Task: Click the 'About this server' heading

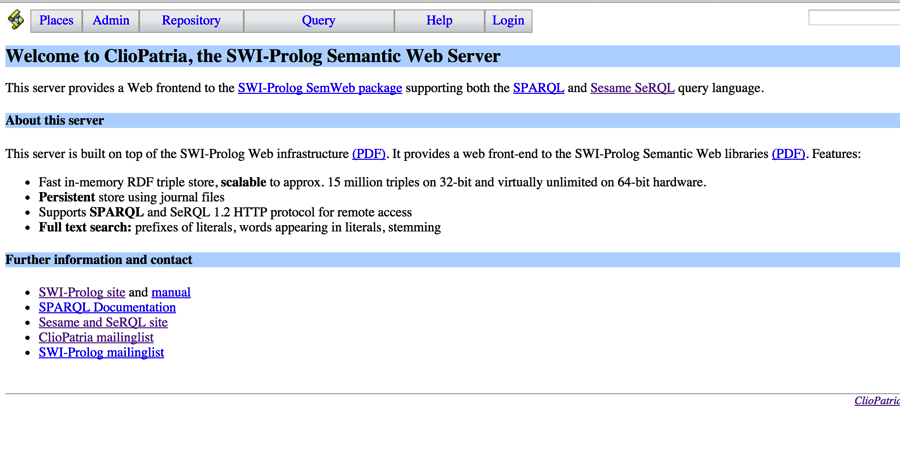Action: pos(55,121)
